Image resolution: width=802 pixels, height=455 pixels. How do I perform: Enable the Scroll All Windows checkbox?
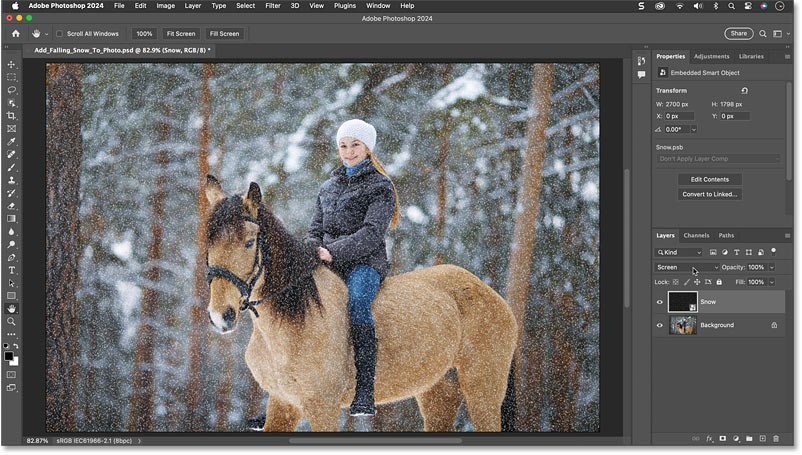[59, 33]
